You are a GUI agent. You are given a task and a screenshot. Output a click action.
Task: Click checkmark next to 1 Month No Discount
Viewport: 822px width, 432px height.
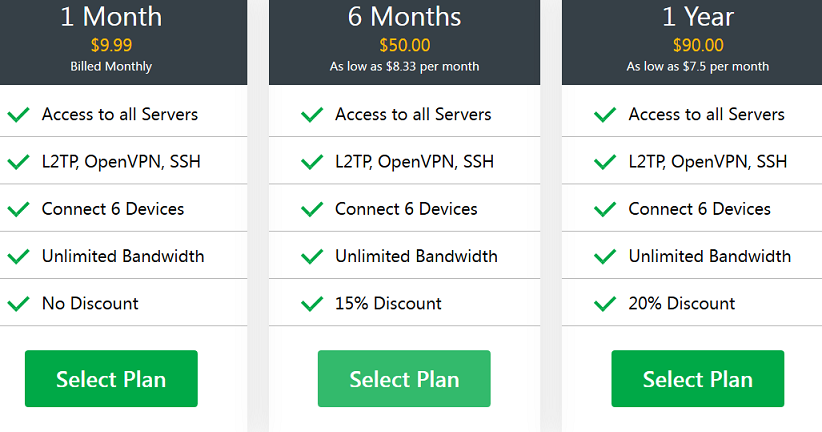pyautogui.click(x=18, y=304)
